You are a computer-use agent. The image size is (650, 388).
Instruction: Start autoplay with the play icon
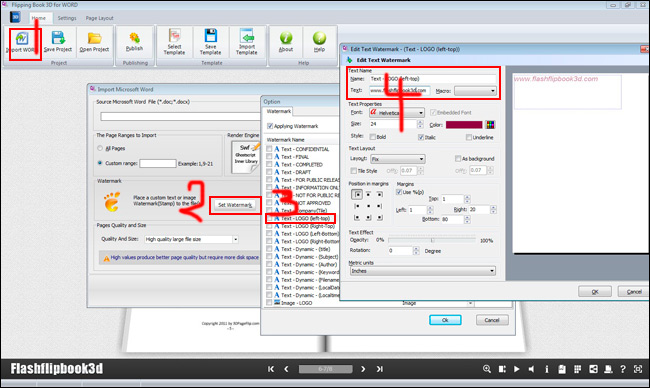[517, 369]
